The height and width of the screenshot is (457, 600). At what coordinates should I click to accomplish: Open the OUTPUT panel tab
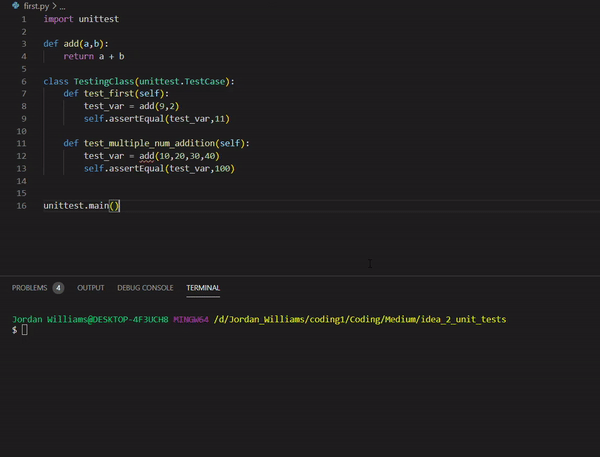coord(91,288)
